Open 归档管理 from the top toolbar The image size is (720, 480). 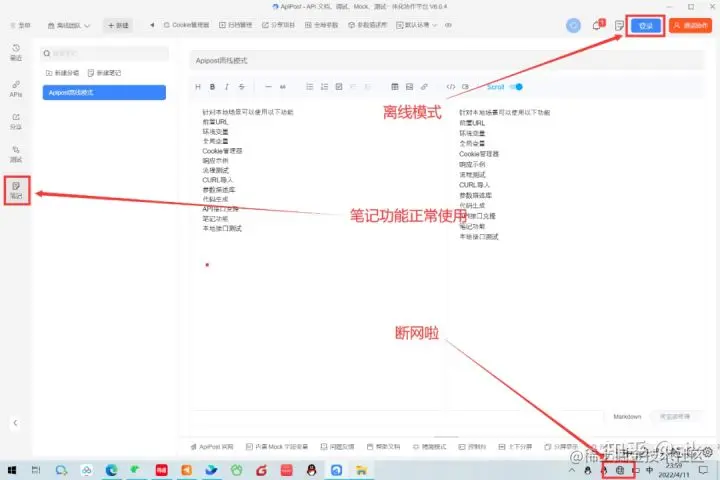click(x=236, y=25)
